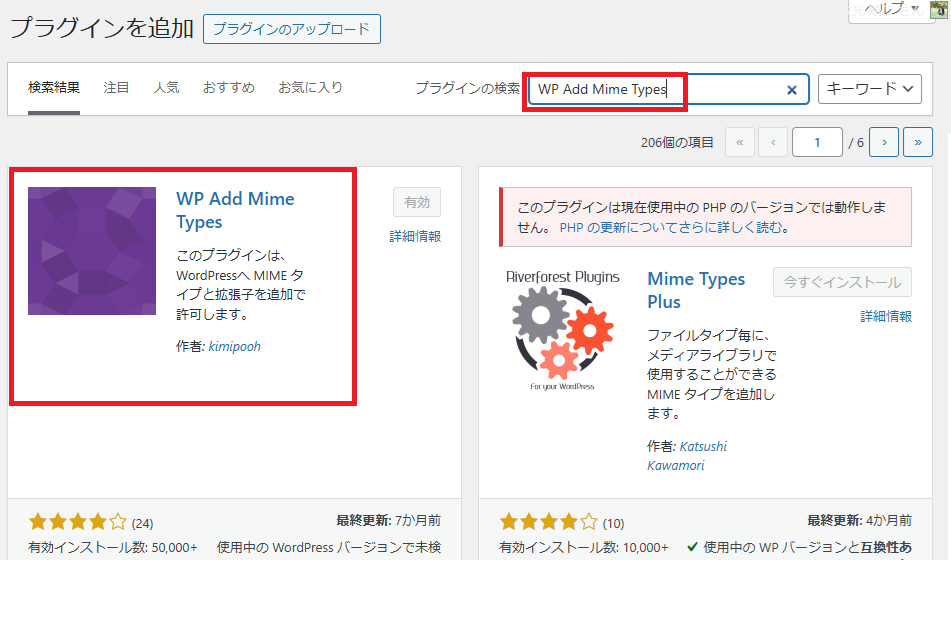Open the おすすめ tab
Screen dimensions: 951x642
229,88
